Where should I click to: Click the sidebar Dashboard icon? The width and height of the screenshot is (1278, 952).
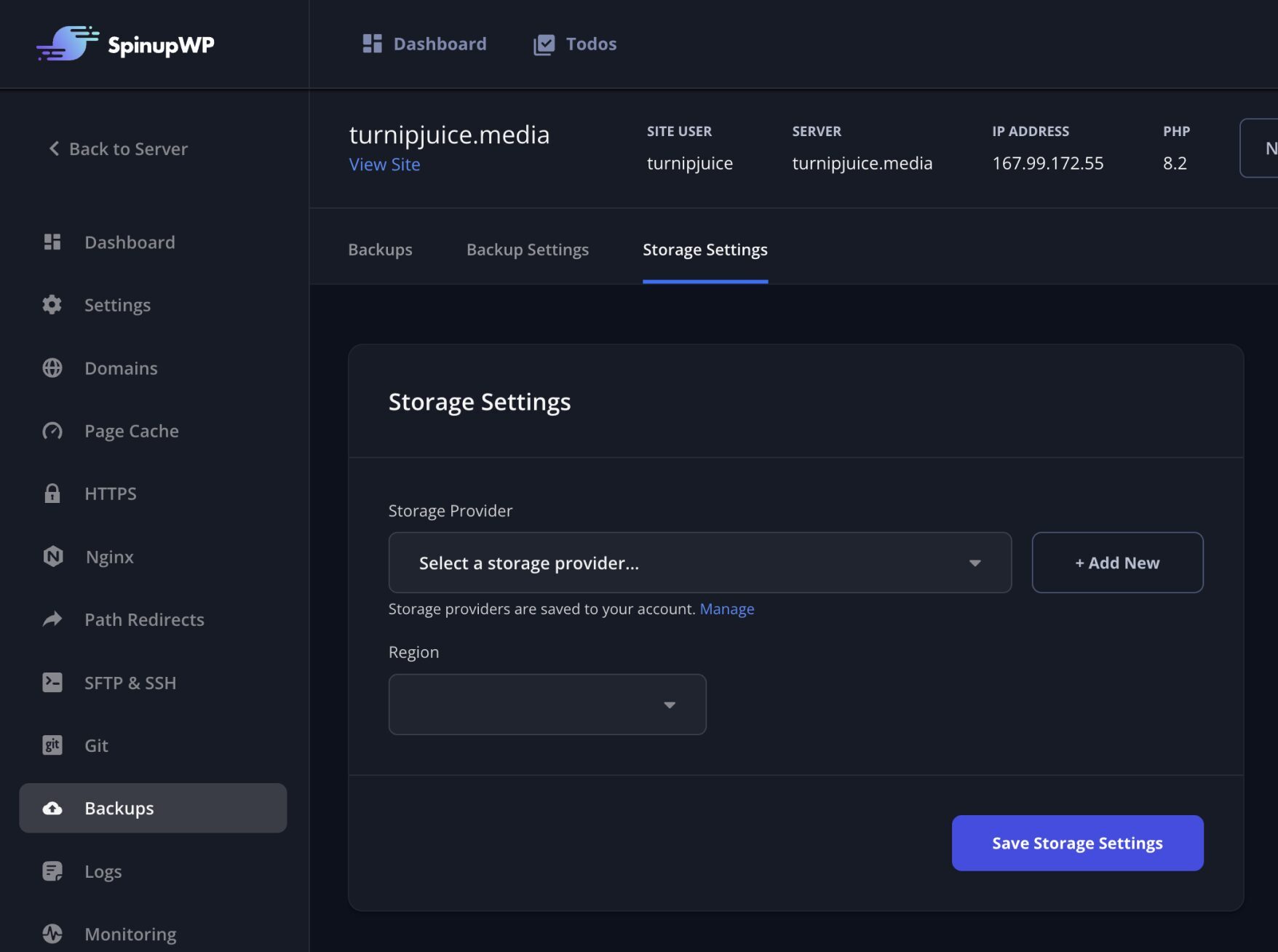(x=52, y=242)
